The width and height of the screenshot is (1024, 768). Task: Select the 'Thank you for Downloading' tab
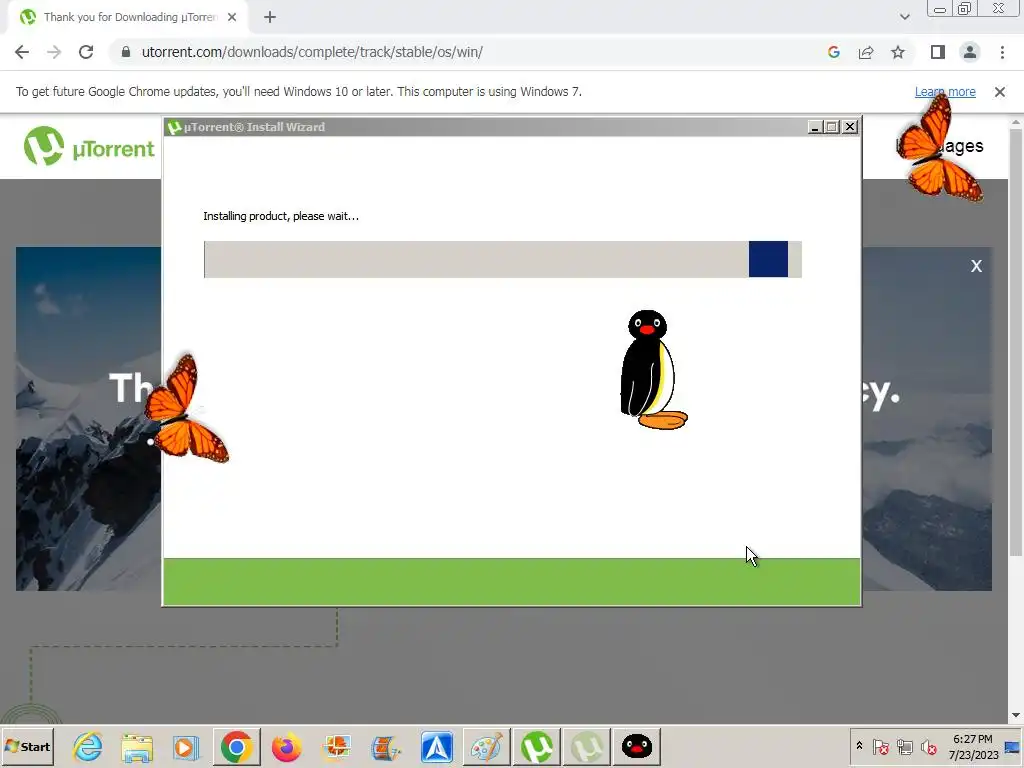point(129,18)
